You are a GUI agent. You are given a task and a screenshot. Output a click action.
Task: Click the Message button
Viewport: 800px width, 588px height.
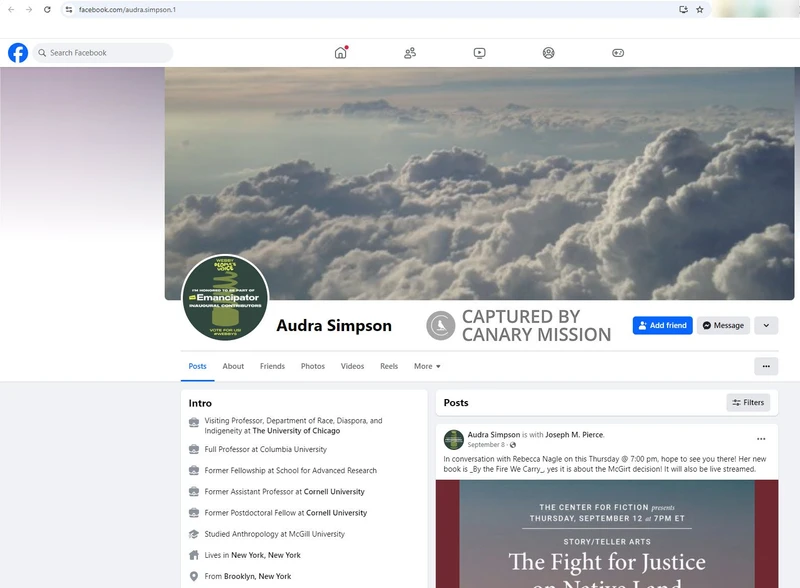pyautogui.click(x=723, y=325)
